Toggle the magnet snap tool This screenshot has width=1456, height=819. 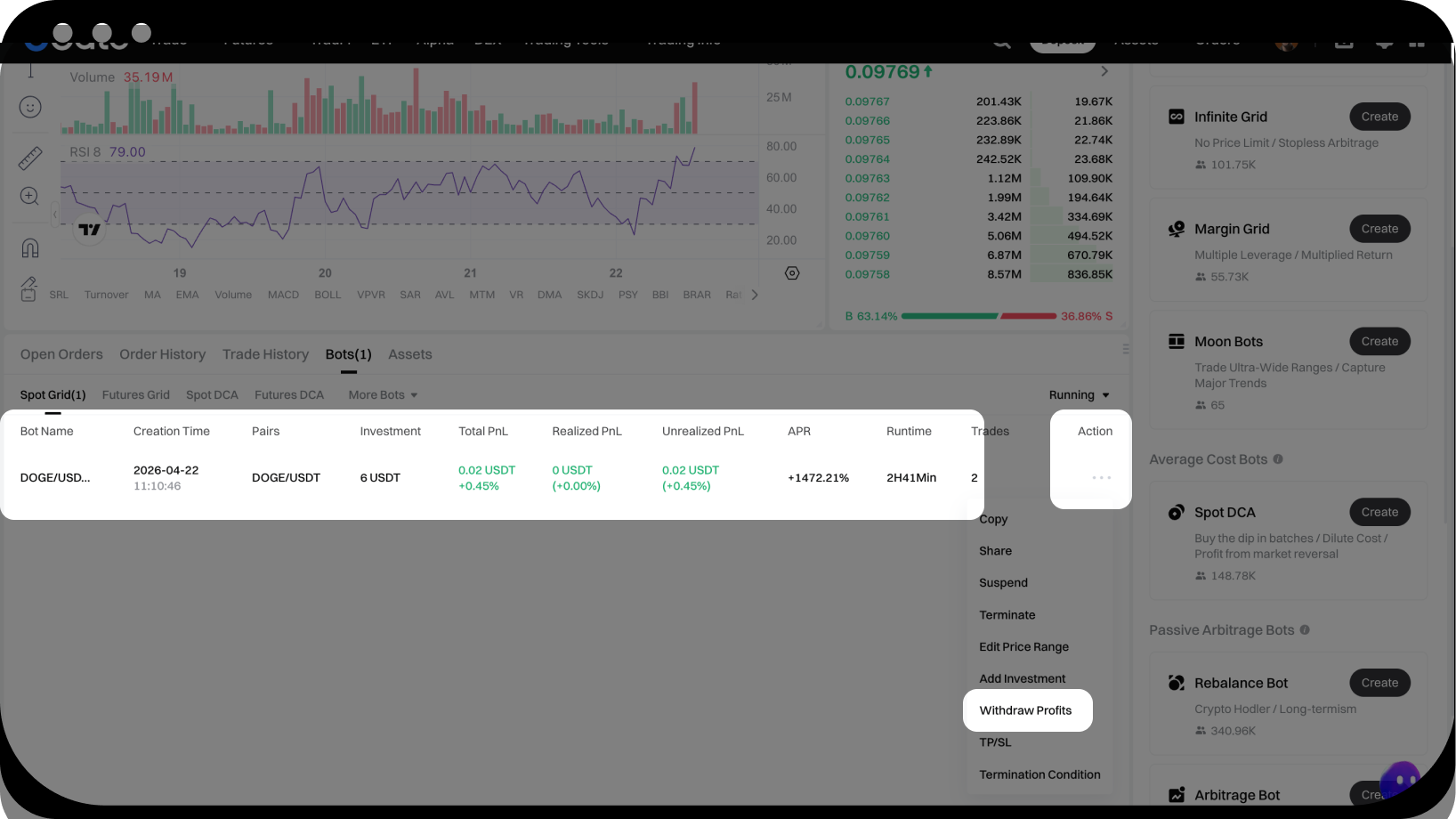30,247
